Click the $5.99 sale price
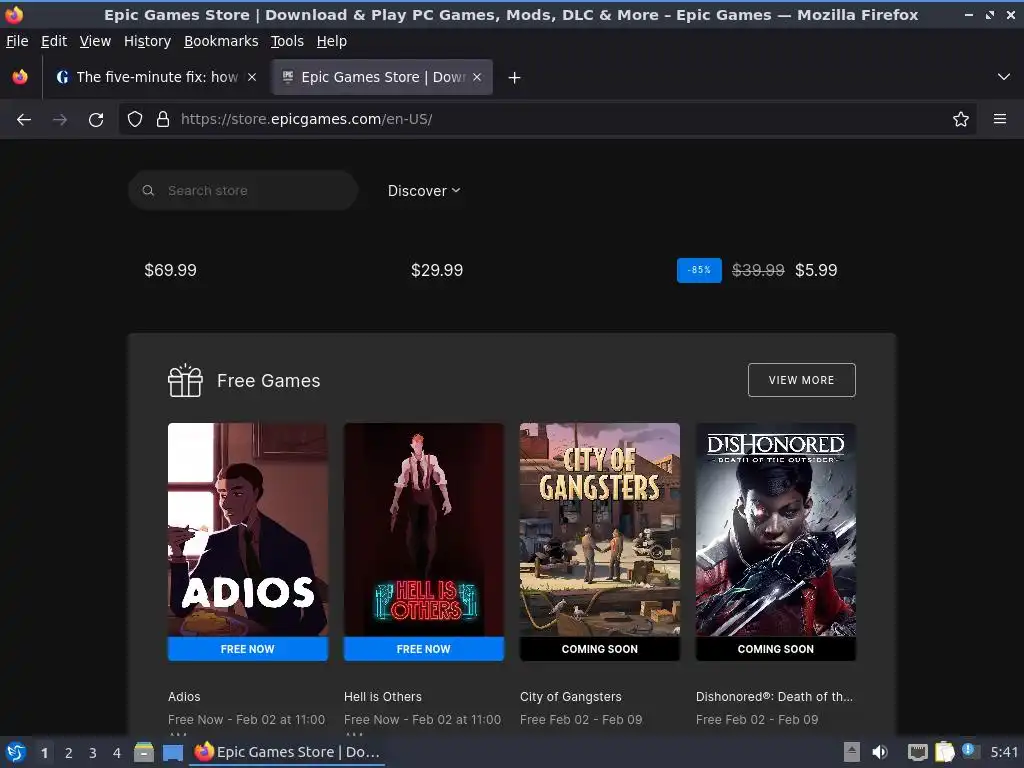Screen dimensions: 1024x768 click(816, 270)
